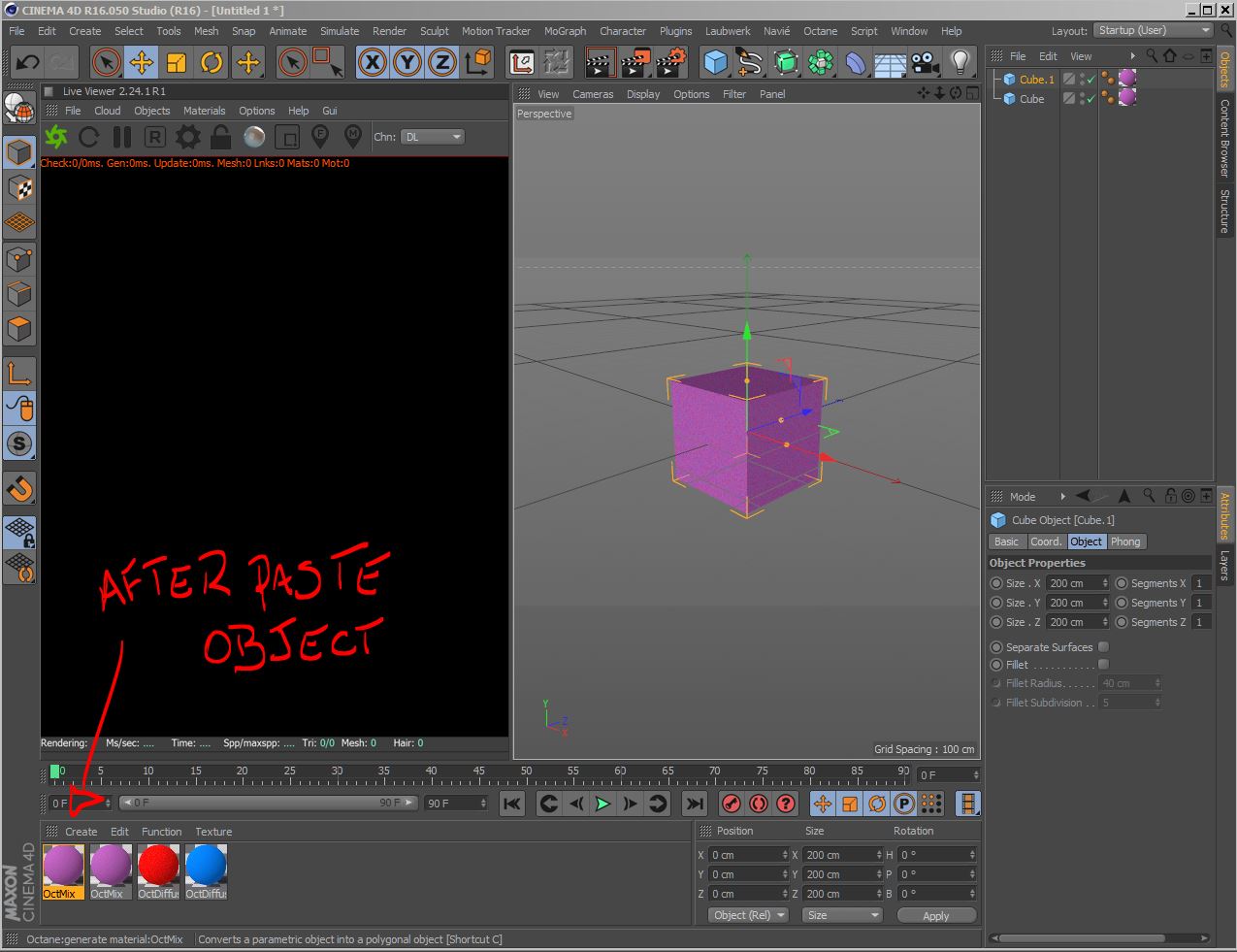Toggle Size . X keyframe circle
1237x952 pixels.
(996, 583)
